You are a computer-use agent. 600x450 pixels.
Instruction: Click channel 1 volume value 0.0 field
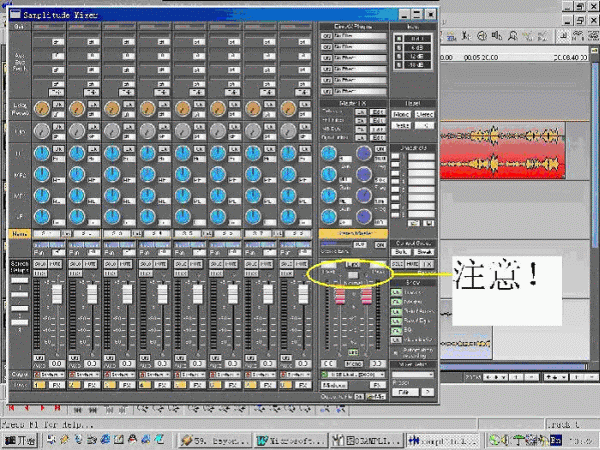(57, 364)
